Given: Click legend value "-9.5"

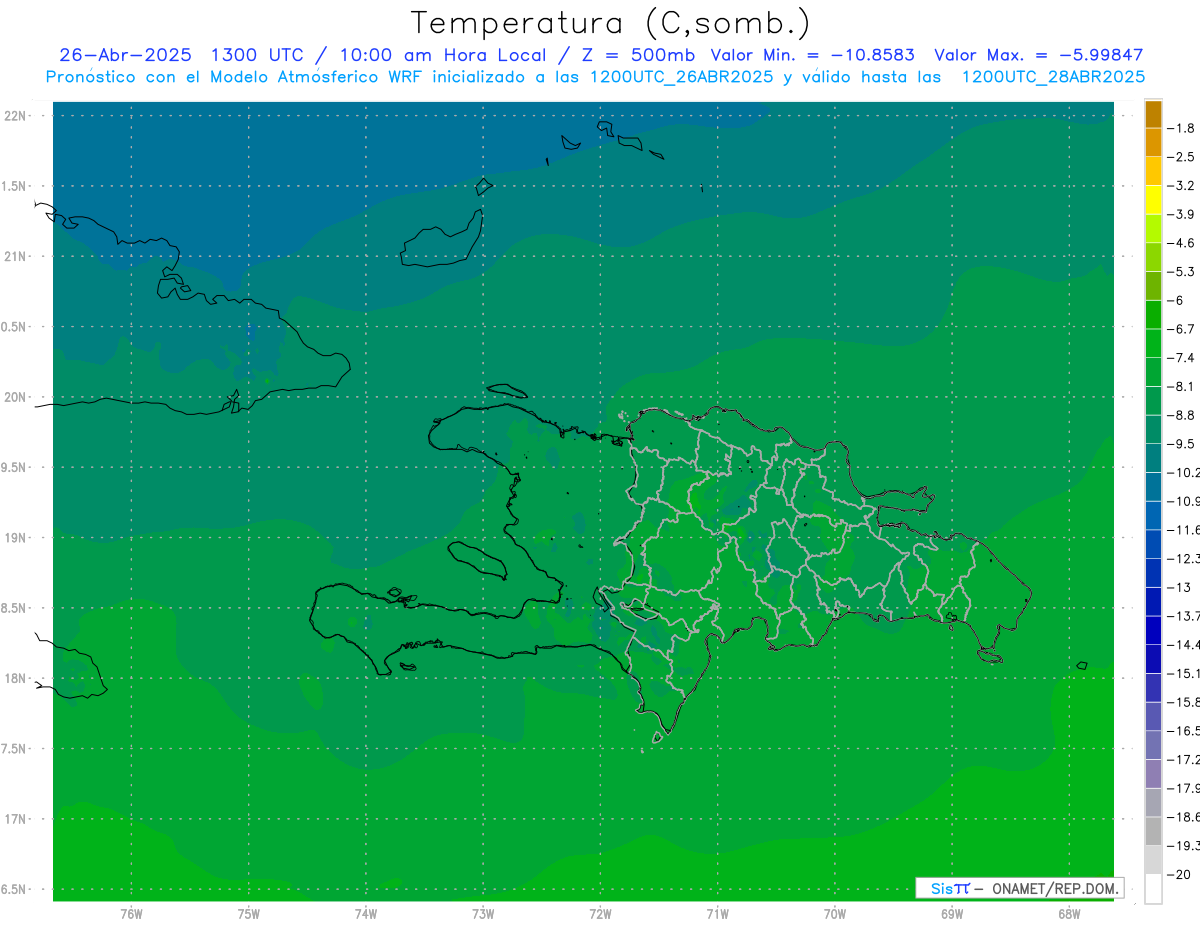Looking at the screenshot, I should pyautogui.click(x=1182, y=443).
